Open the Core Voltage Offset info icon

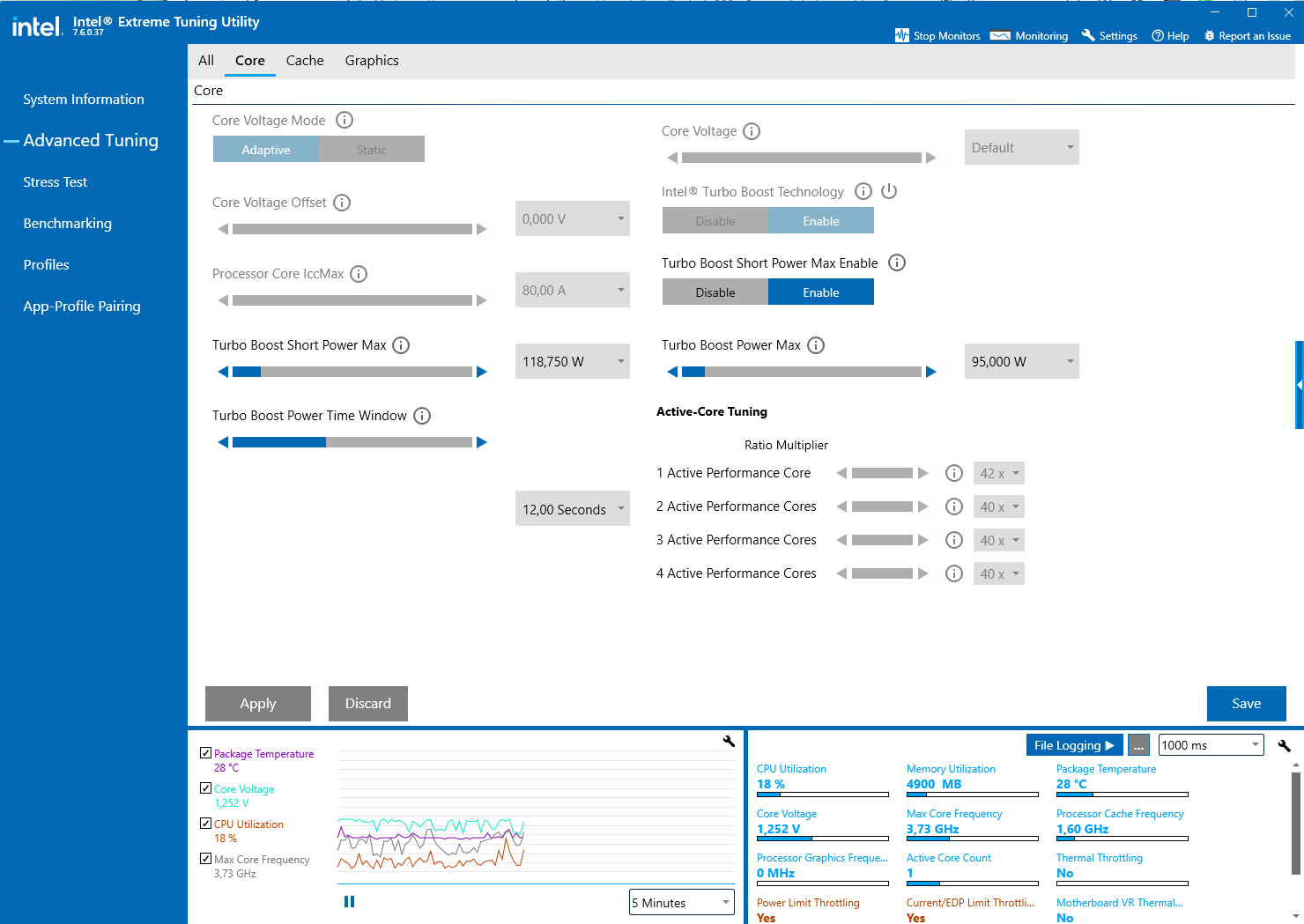(342, 203)
